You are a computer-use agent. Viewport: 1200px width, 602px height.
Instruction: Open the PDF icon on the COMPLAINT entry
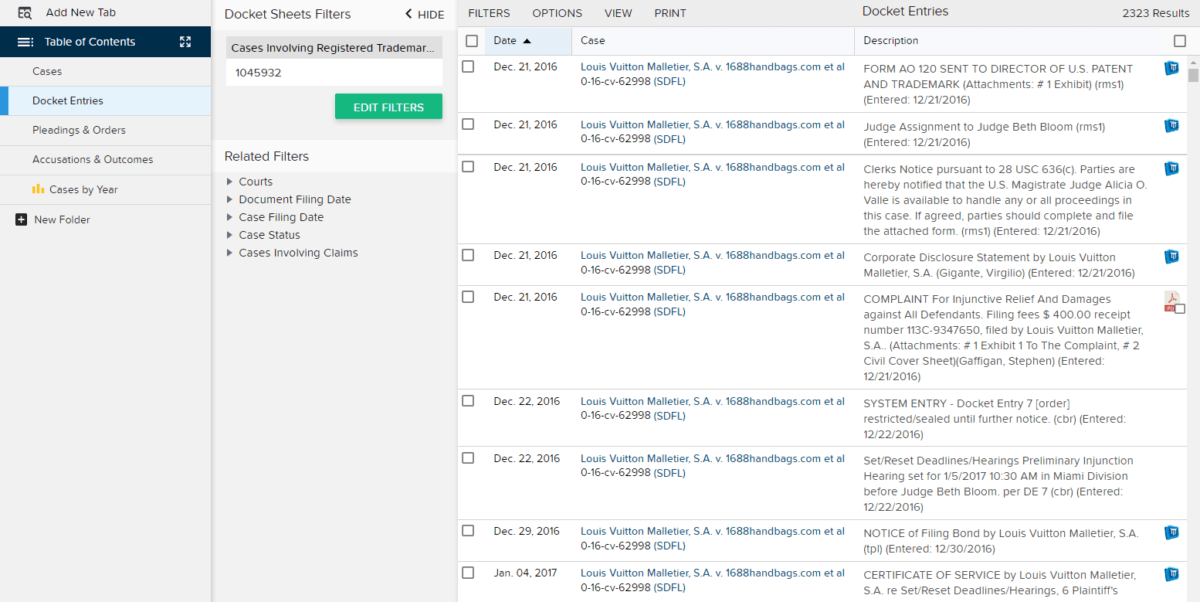tap(1171, 300)
